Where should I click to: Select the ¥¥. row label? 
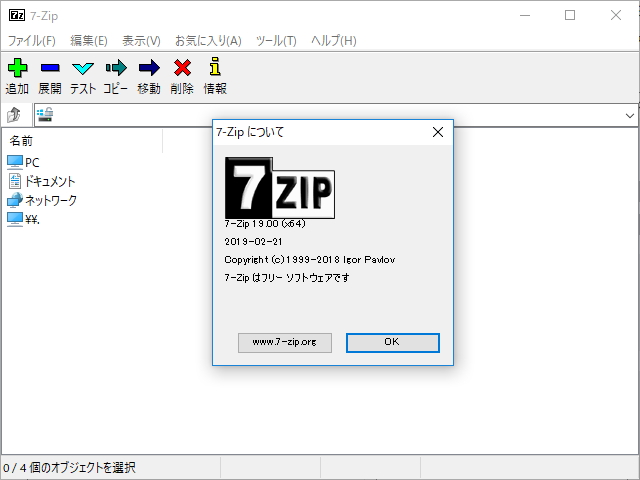point(32,220)
